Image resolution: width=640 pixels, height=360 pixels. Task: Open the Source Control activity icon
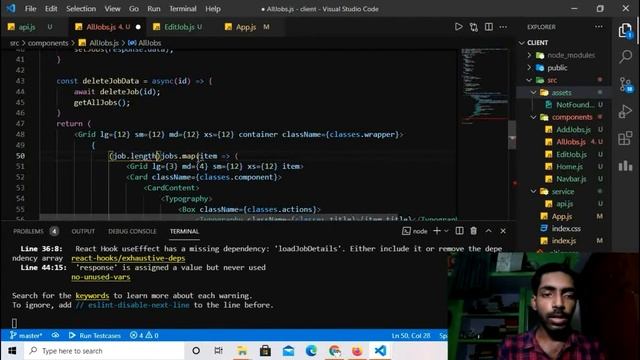click(x=625, y=84)
